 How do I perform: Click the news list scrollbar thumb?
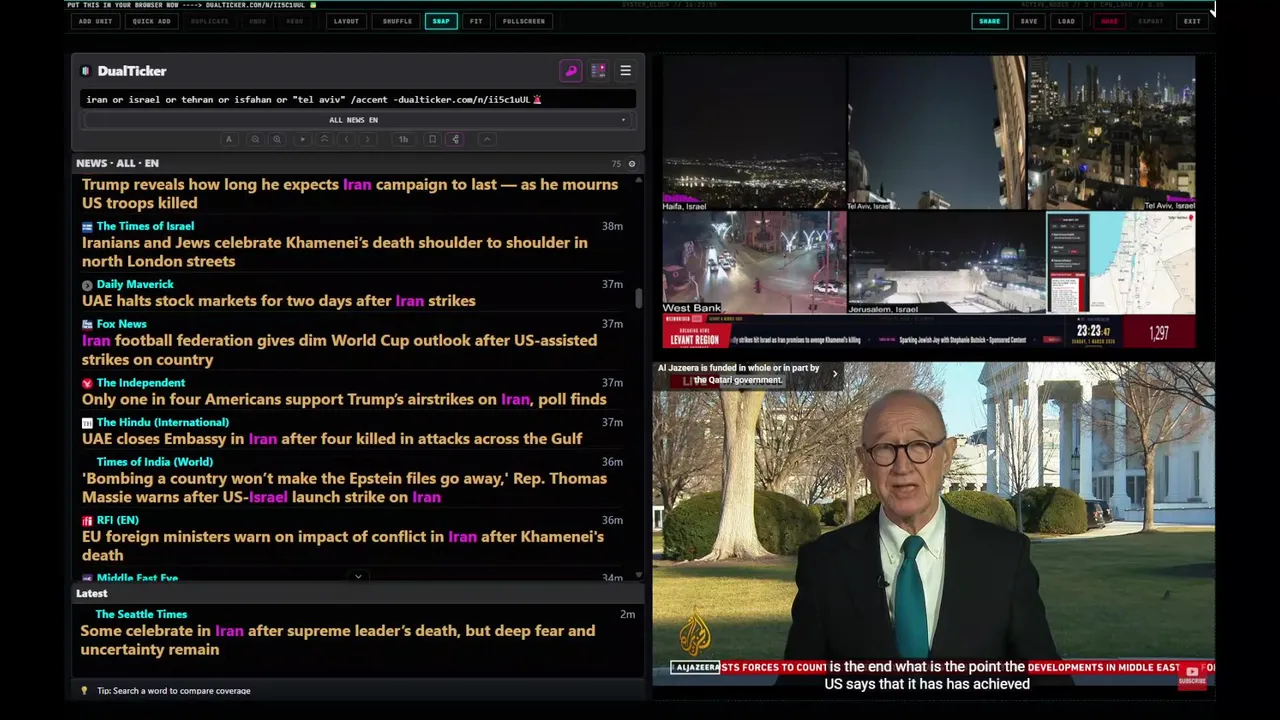[639, 298]
